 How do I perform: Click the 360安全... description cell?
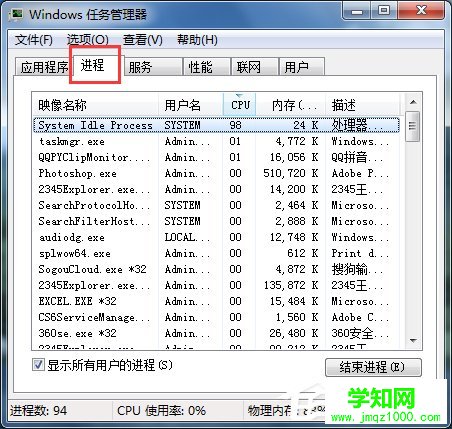(x=360, y=333)
